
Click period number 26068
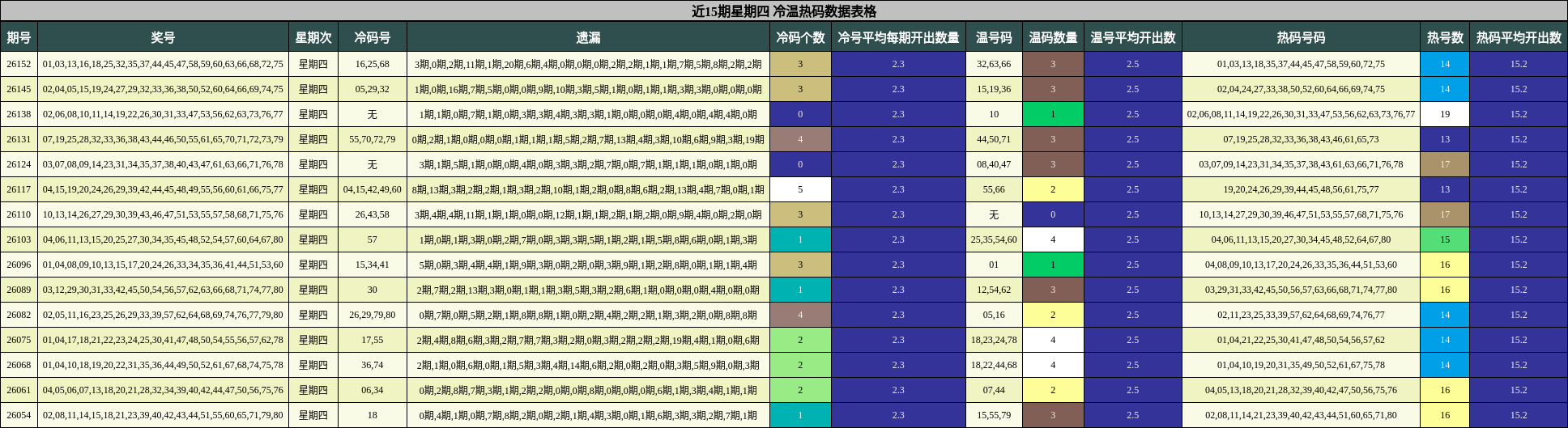point(19,365)
